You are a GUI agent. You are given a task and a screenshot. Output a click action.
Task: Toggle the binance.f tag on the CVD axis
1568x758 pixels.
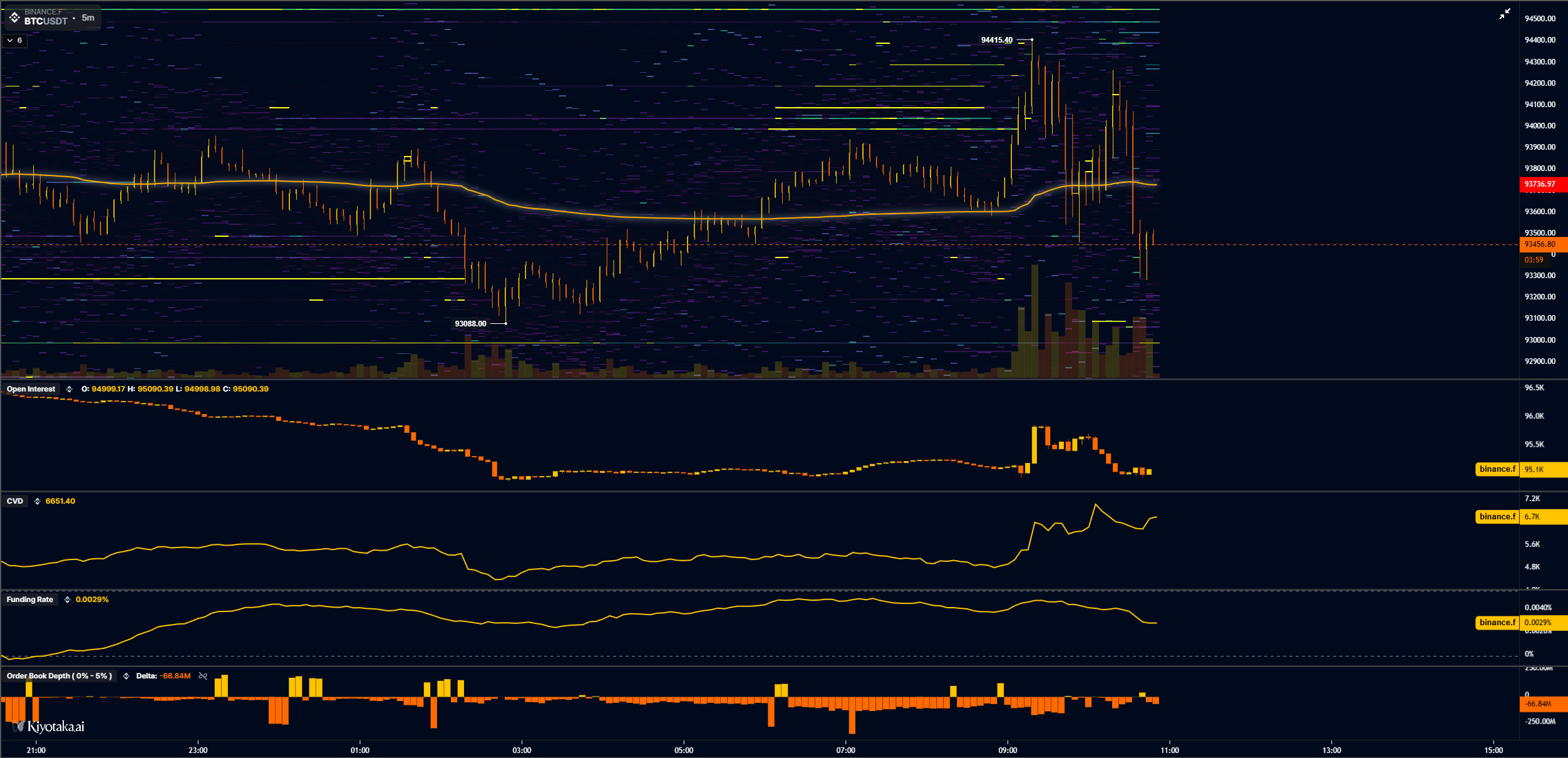click(1497, 517)
